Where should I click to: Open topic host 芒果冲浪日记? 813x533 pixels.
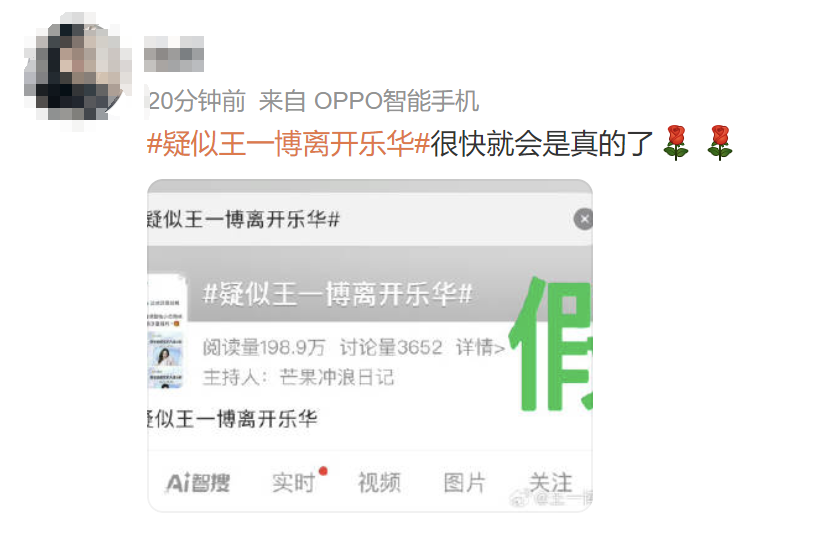click(x=337, y=377)
